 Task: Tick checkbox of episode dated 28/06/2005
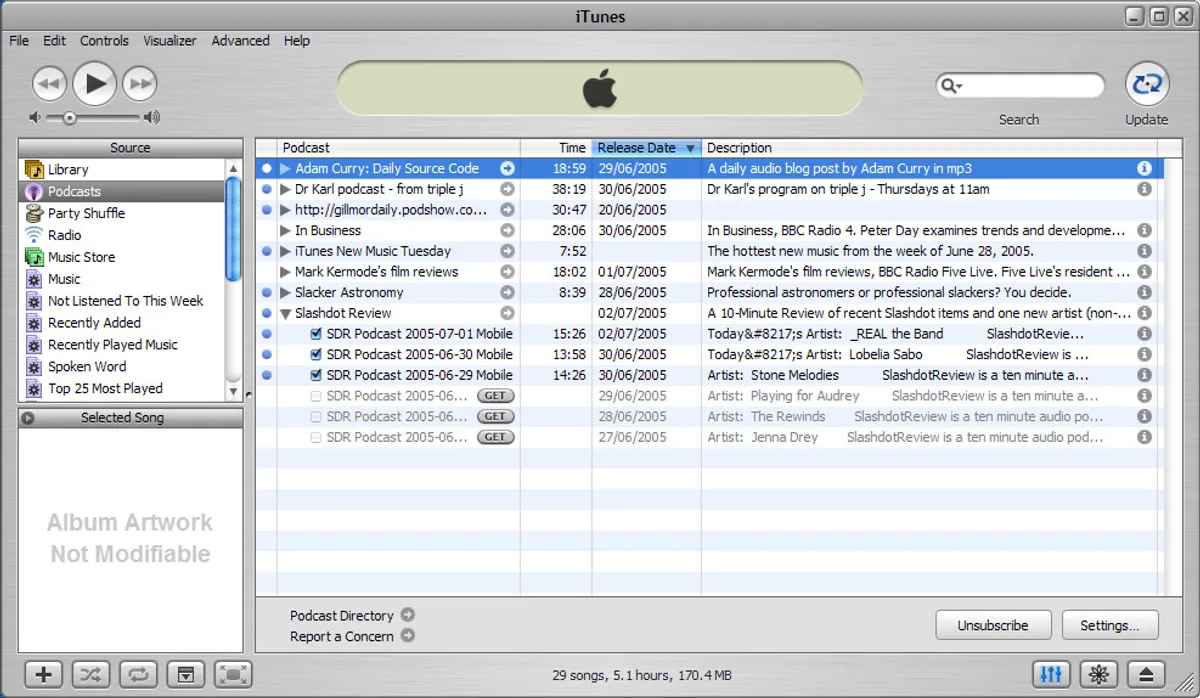coord(316,416)
